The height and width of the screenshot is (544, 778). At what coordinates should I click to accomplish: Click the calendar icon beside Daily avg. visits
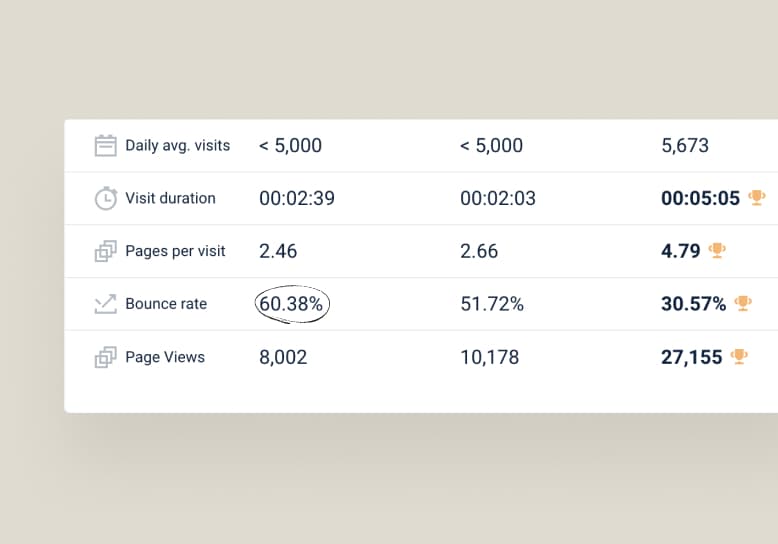(105, 146)
